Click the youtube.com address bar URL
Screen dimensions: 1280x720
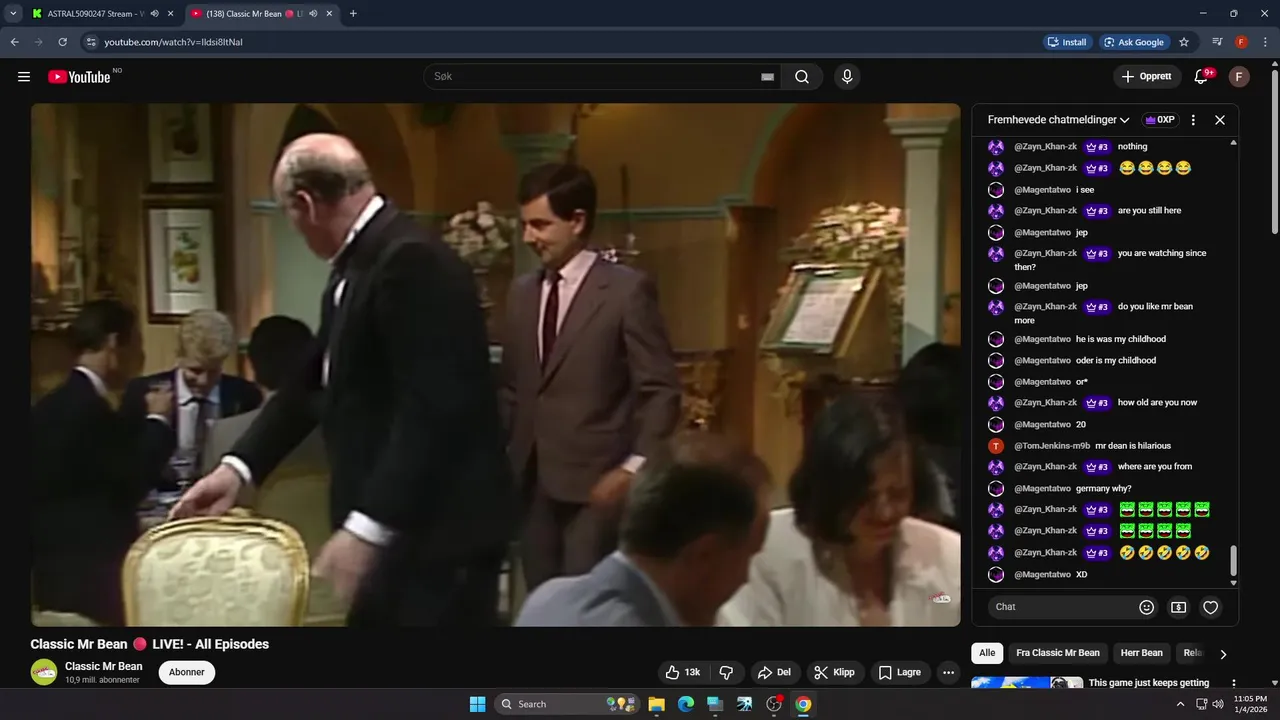[x=173, y=42]
